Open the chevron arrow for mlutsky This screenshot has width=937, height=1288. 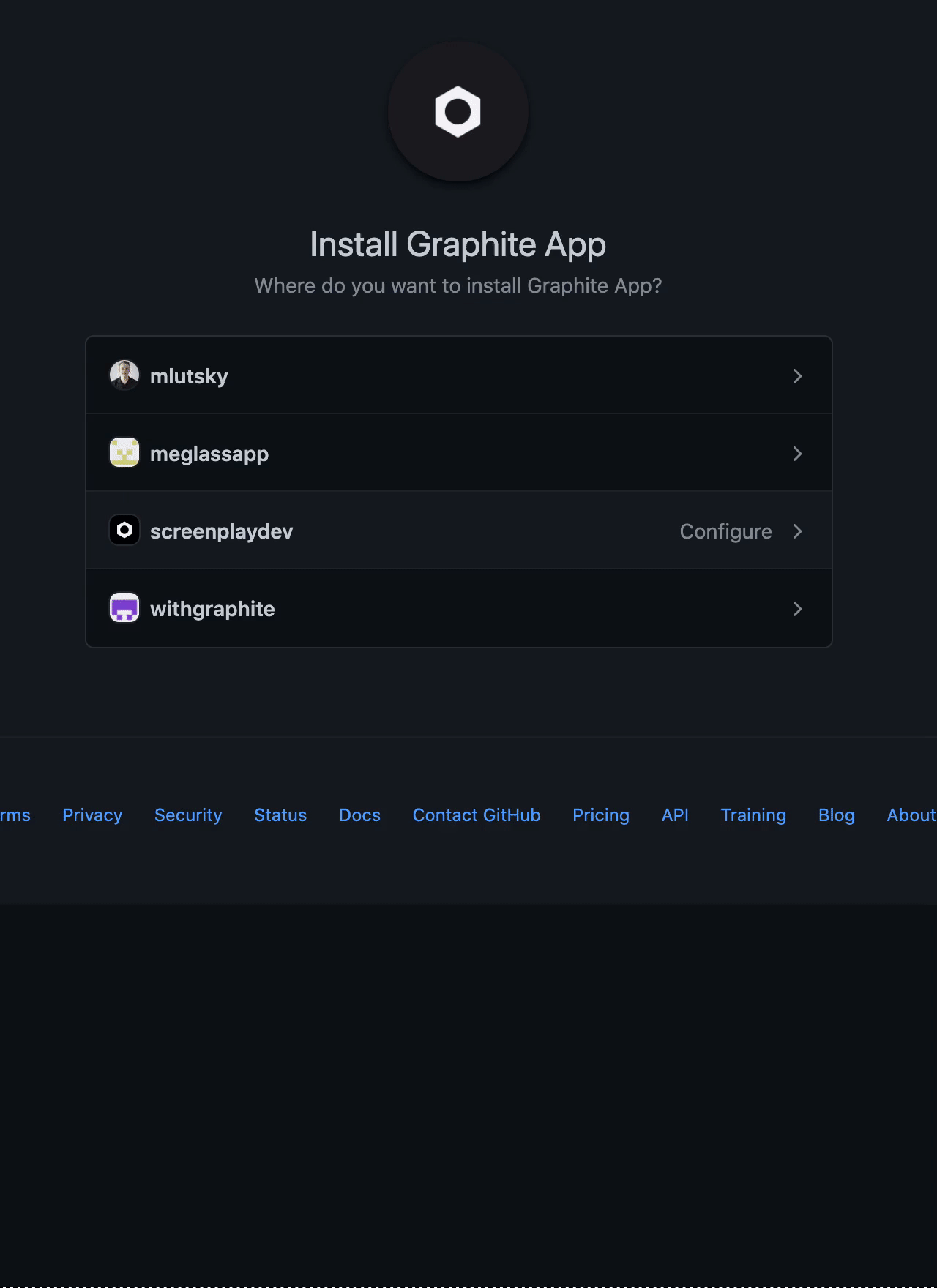click(x=798, y=376)
